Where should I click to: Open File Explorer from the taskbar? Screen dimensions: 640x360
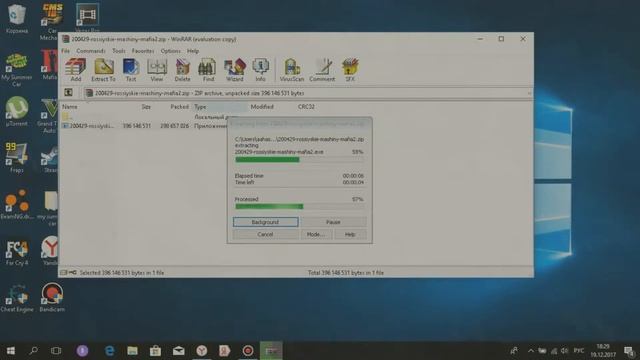tap(132, 351)
